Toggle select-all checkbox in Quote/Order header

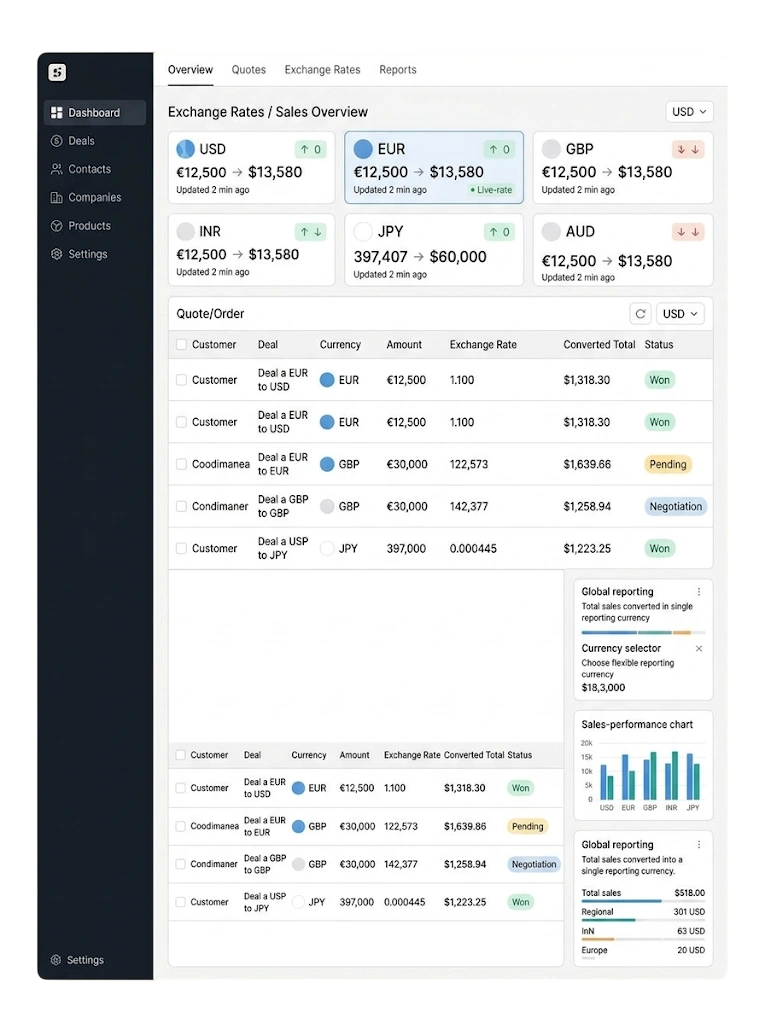pos(182,344)
